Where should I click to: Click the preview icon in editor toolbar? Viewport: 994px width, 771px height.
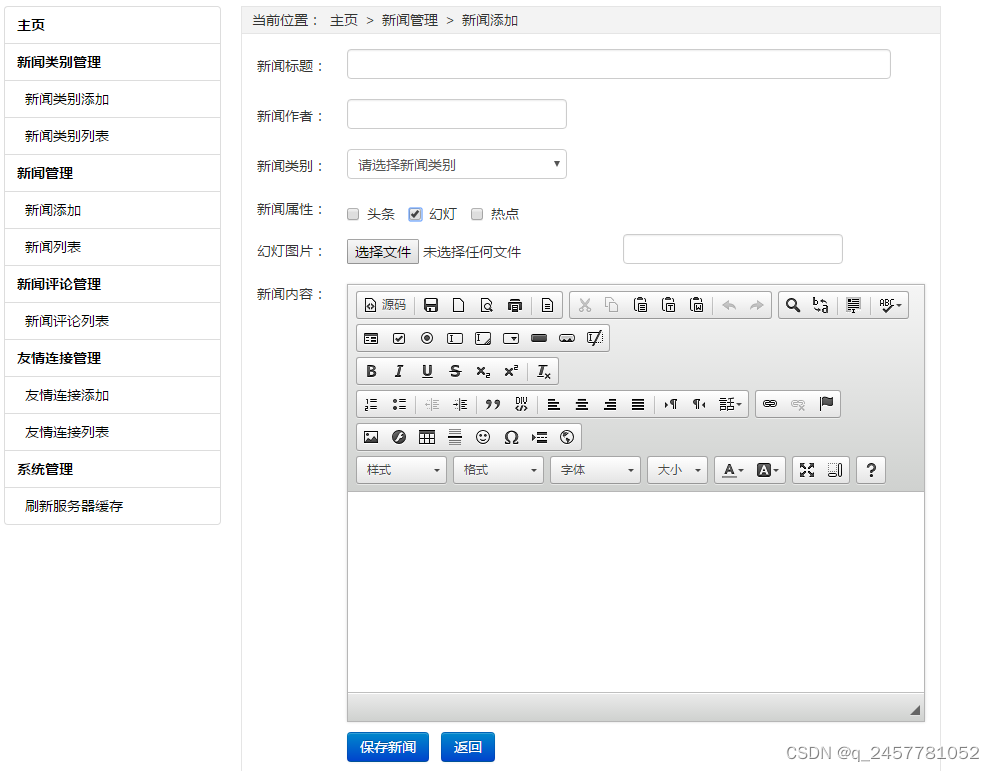coord(486,305)
